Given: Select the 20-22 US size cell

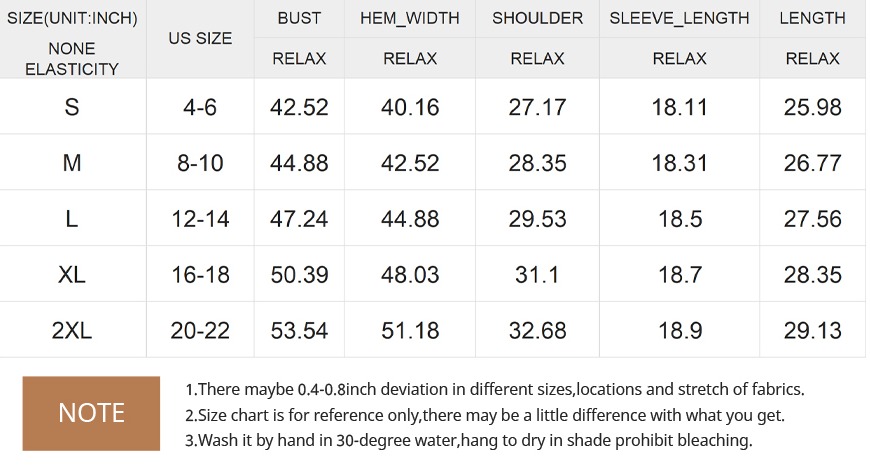Looking at the screenshot, I should [200, 330].
